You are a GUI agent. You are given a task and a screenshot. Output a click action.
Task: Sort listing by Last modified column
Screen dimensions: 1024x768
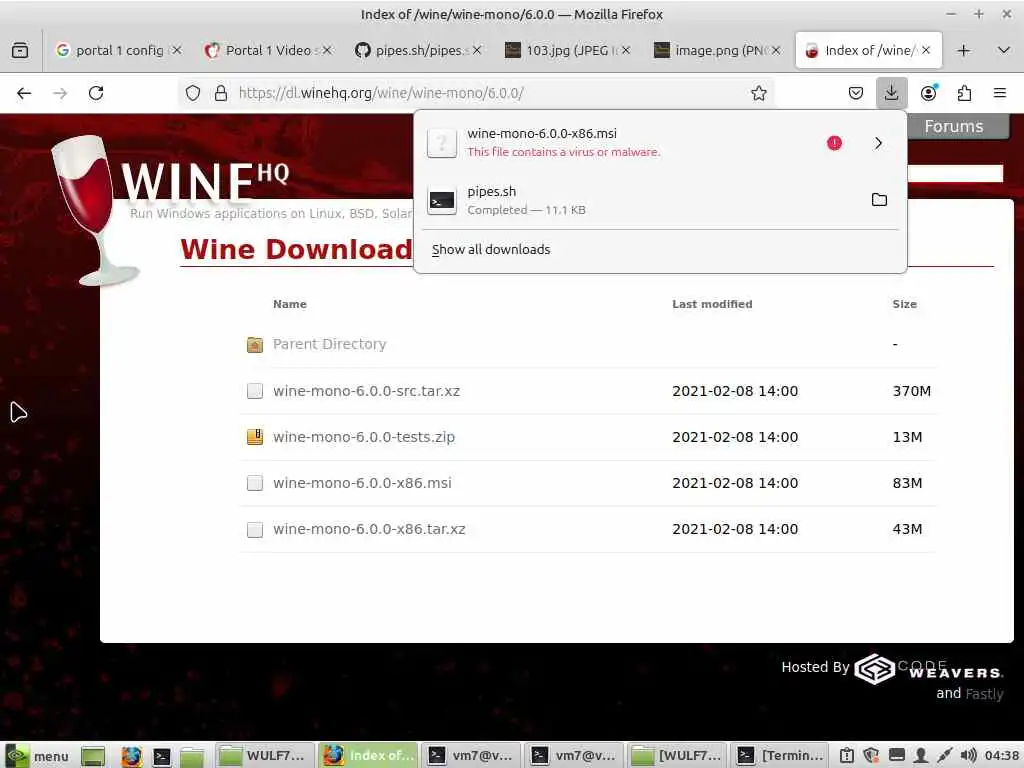[712, 304]
